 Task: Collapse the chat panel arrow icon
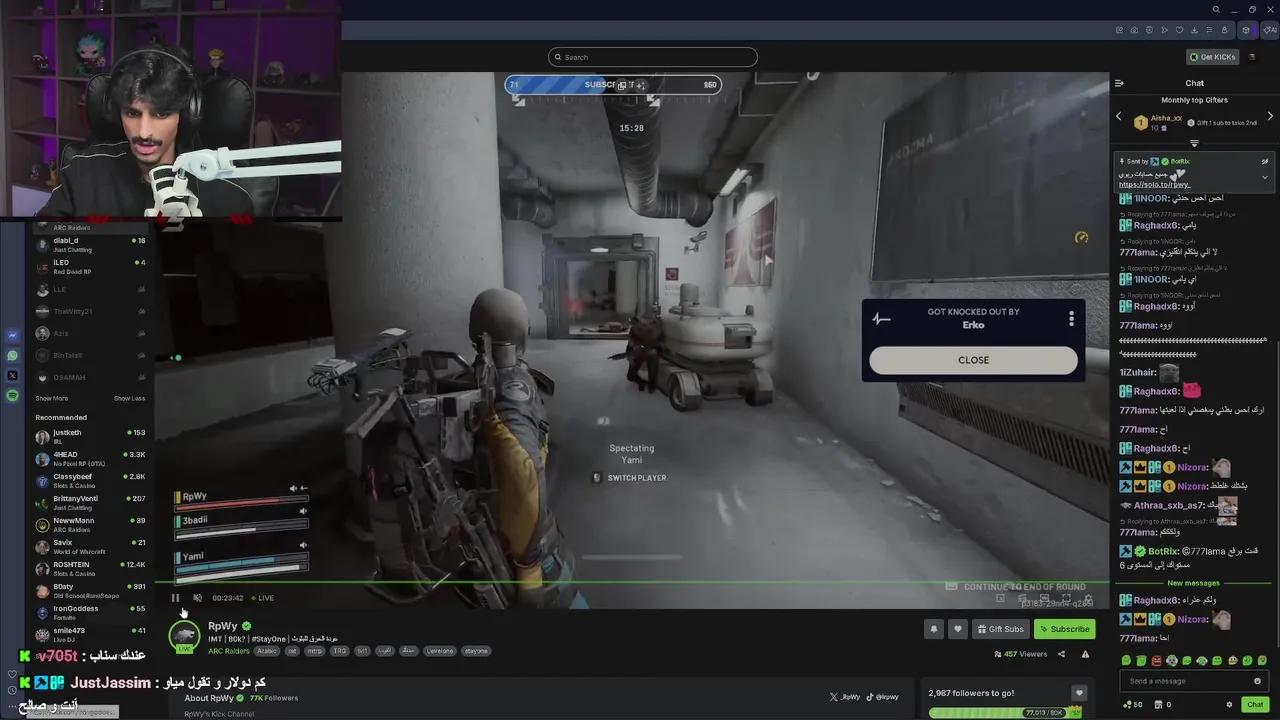pos(1119,83)
